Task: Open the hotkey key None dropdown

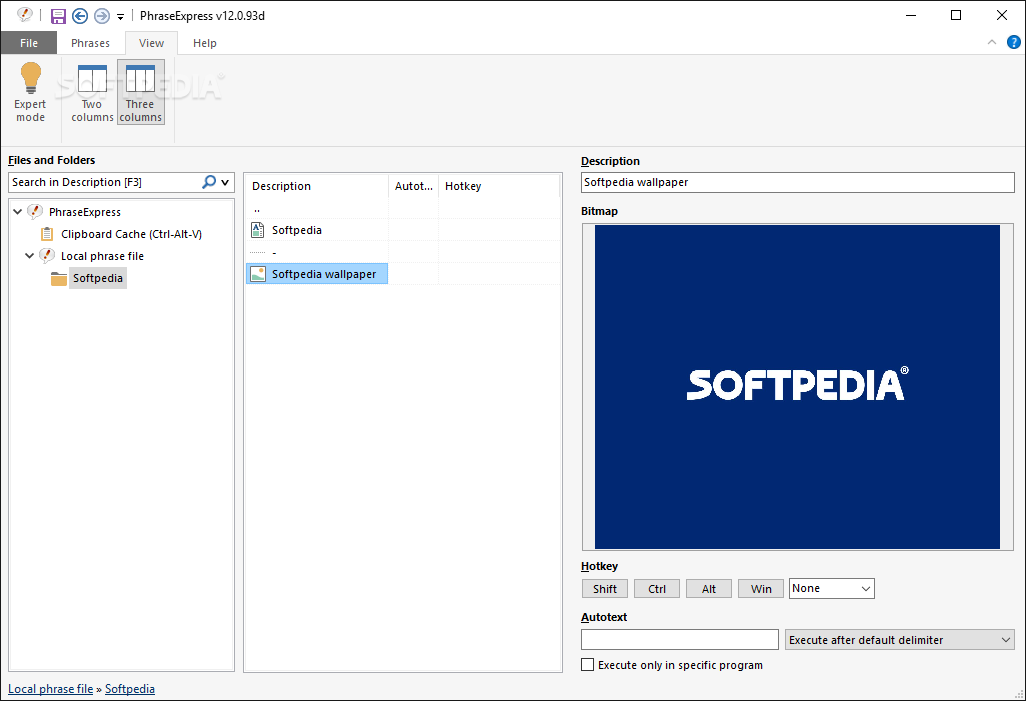Action: [832, 588]
